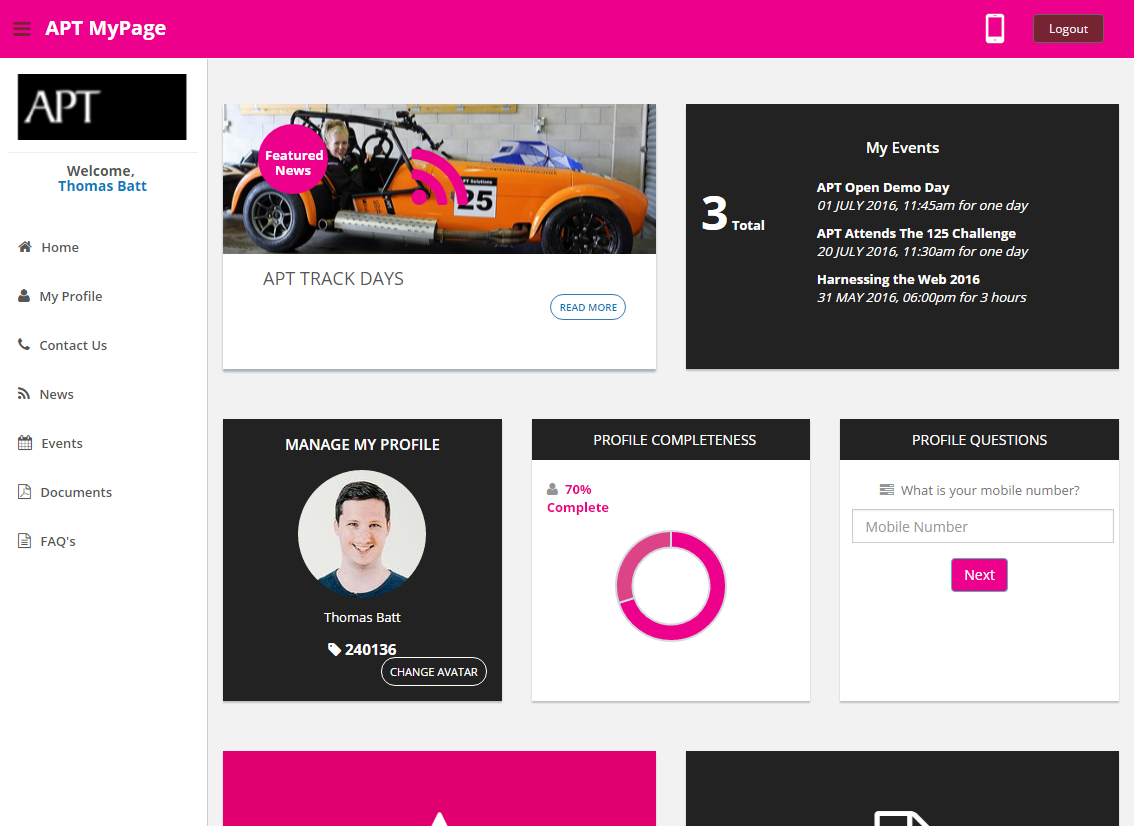Open Harnessing the Web 2016 event
1134x826 pixels.
coord(898,279)
